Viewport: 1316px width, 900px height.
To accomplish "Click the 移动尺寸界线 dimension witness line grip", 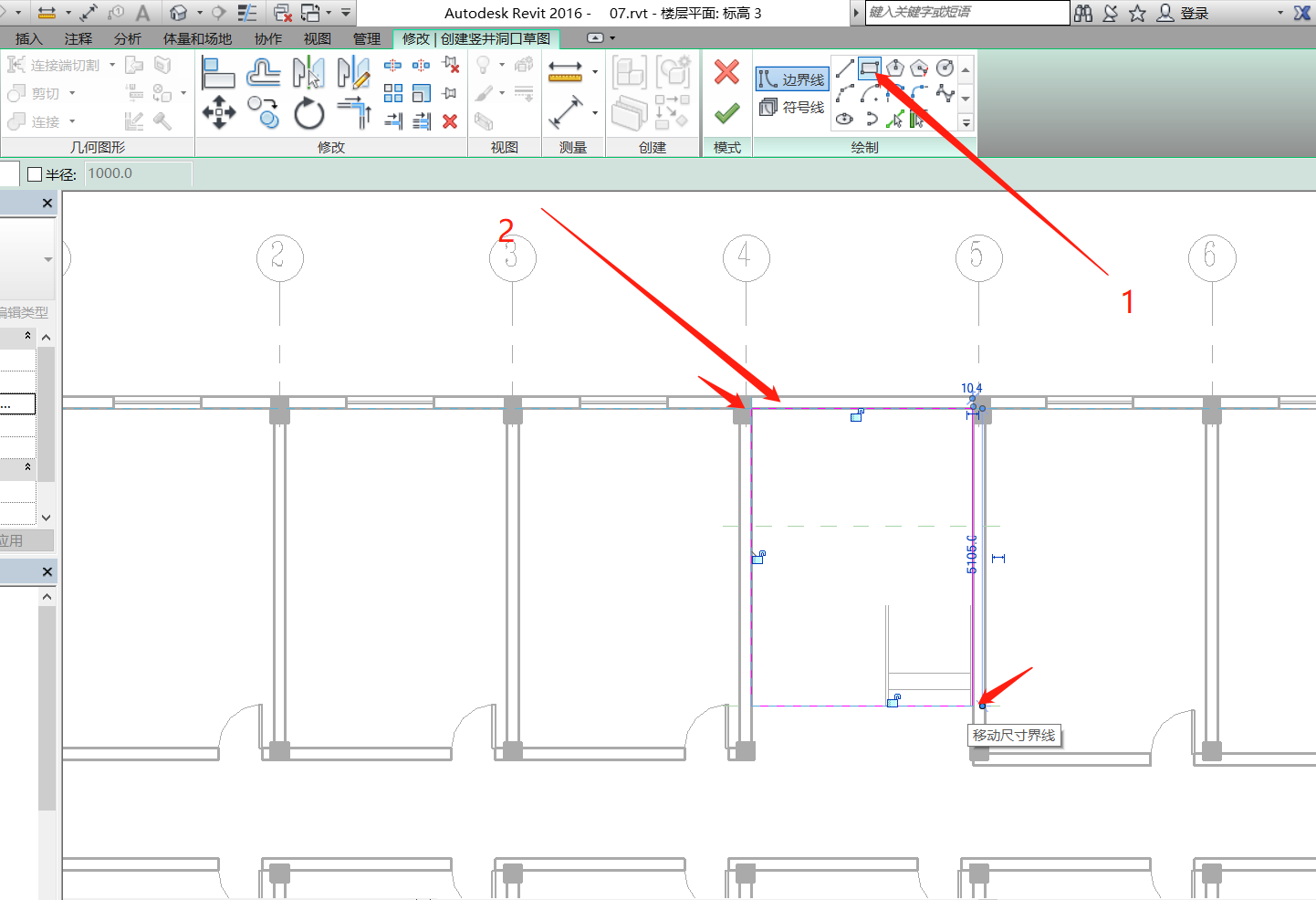I will [x=982, y=706].
